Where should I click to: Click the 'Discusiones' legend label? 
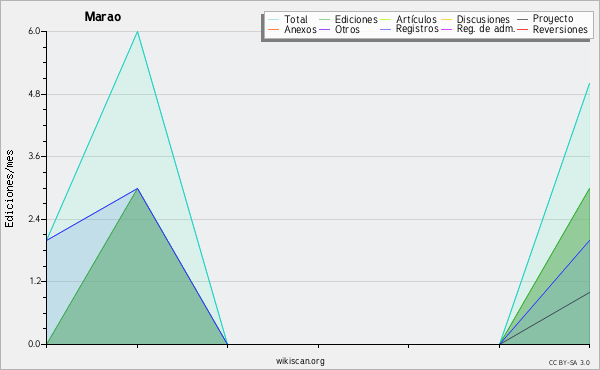(x=483, y=19)
